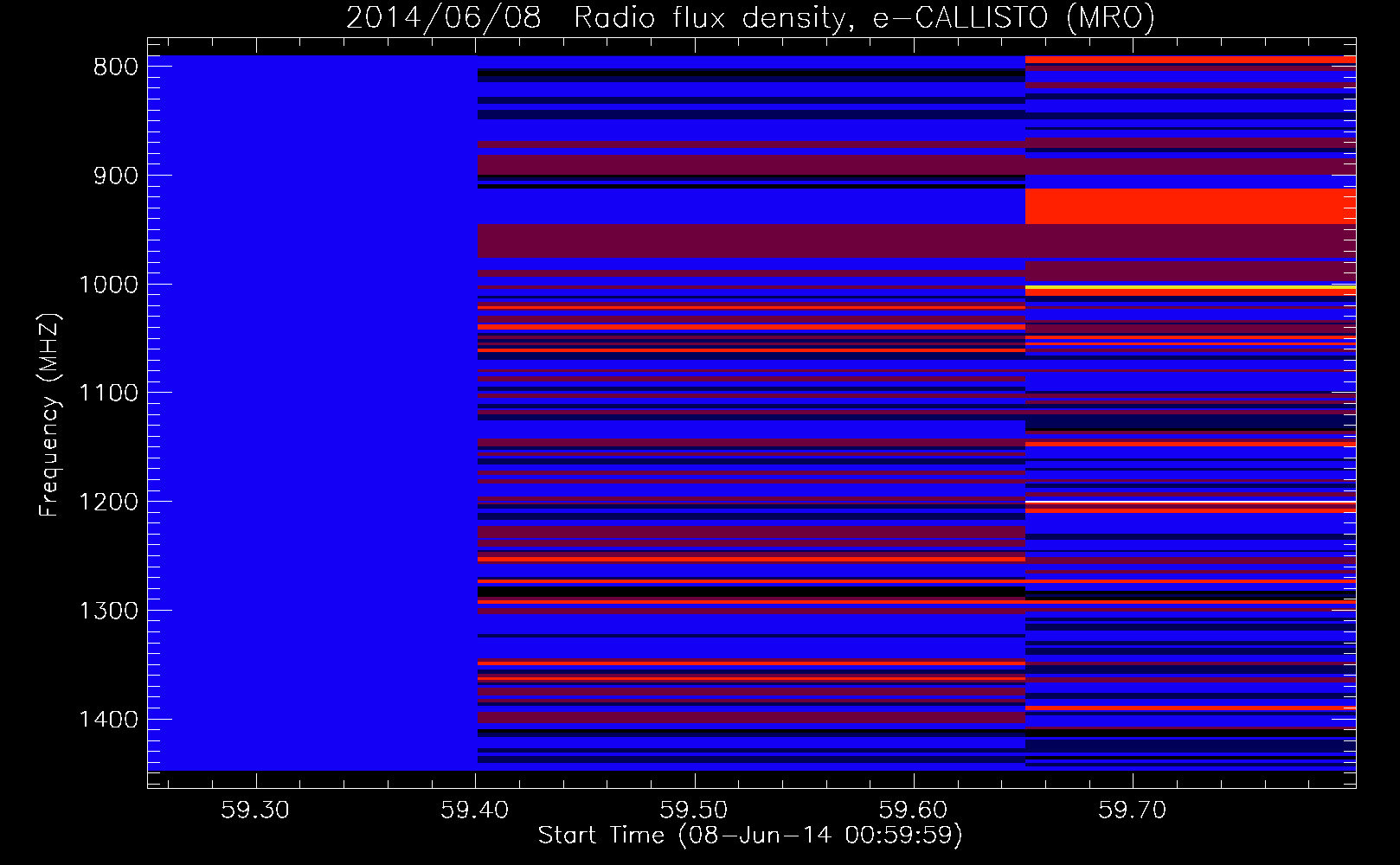Click the white line at 1200 MHz

[x=1191, y=502]
